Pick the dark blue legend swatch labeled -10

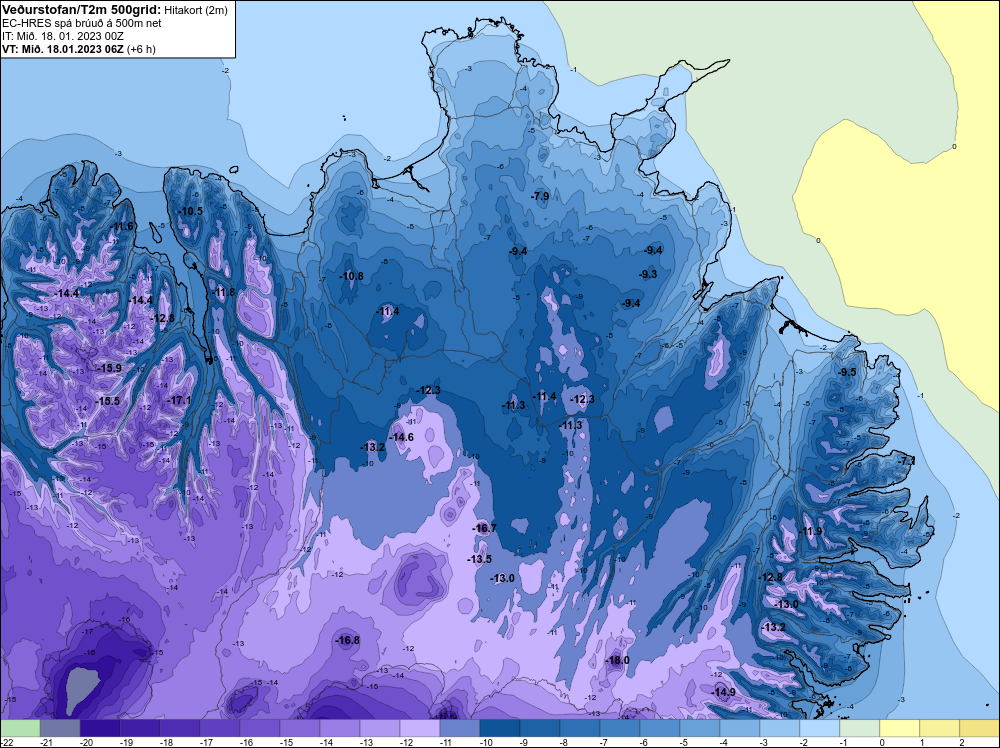coord(500,728)
